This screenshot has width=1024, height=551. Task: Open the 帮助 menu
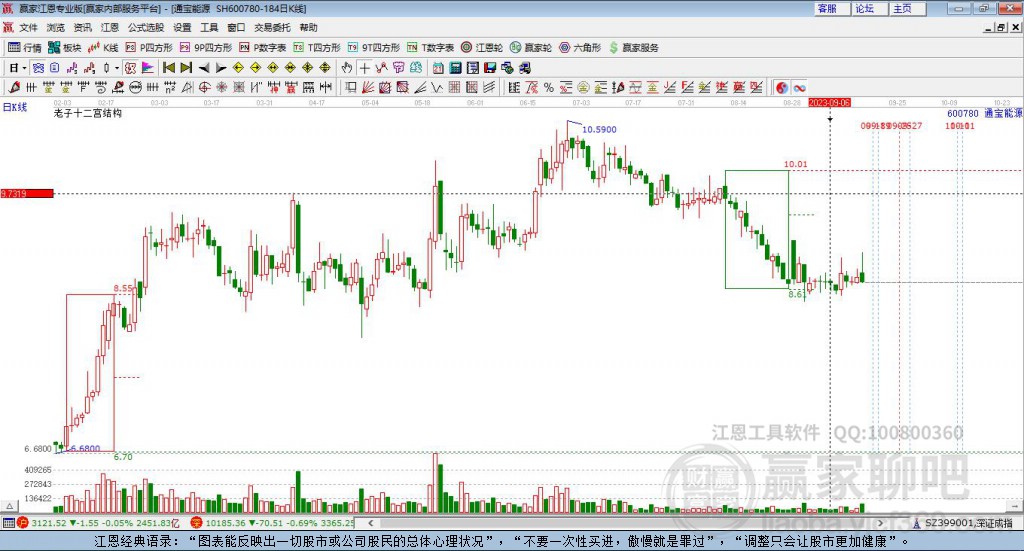308,27
